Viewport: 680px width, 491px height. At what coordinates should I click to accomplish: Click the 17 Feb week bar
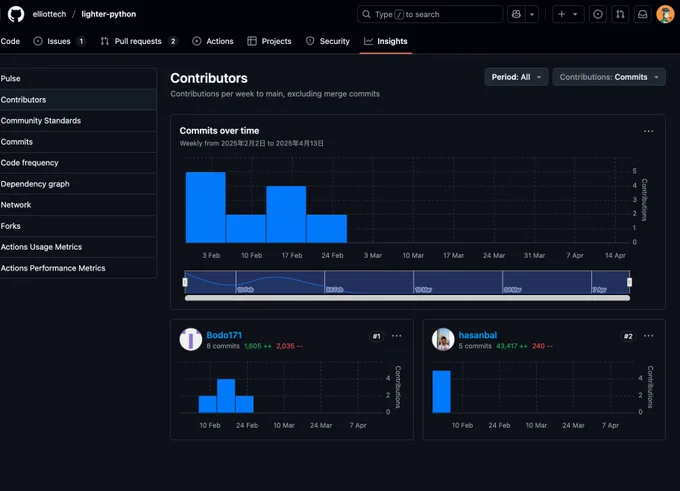click(x=286, y=214)
